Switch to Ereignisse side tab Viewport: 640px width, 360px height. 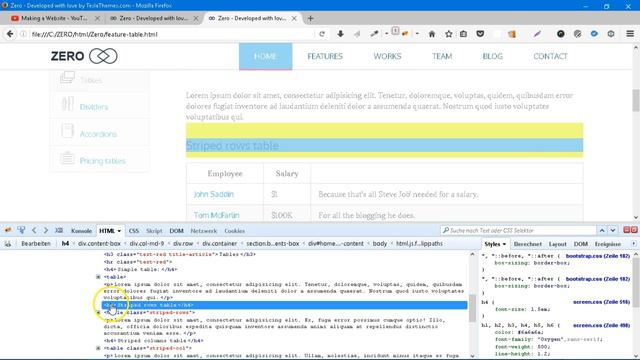[x=608, y=244]
